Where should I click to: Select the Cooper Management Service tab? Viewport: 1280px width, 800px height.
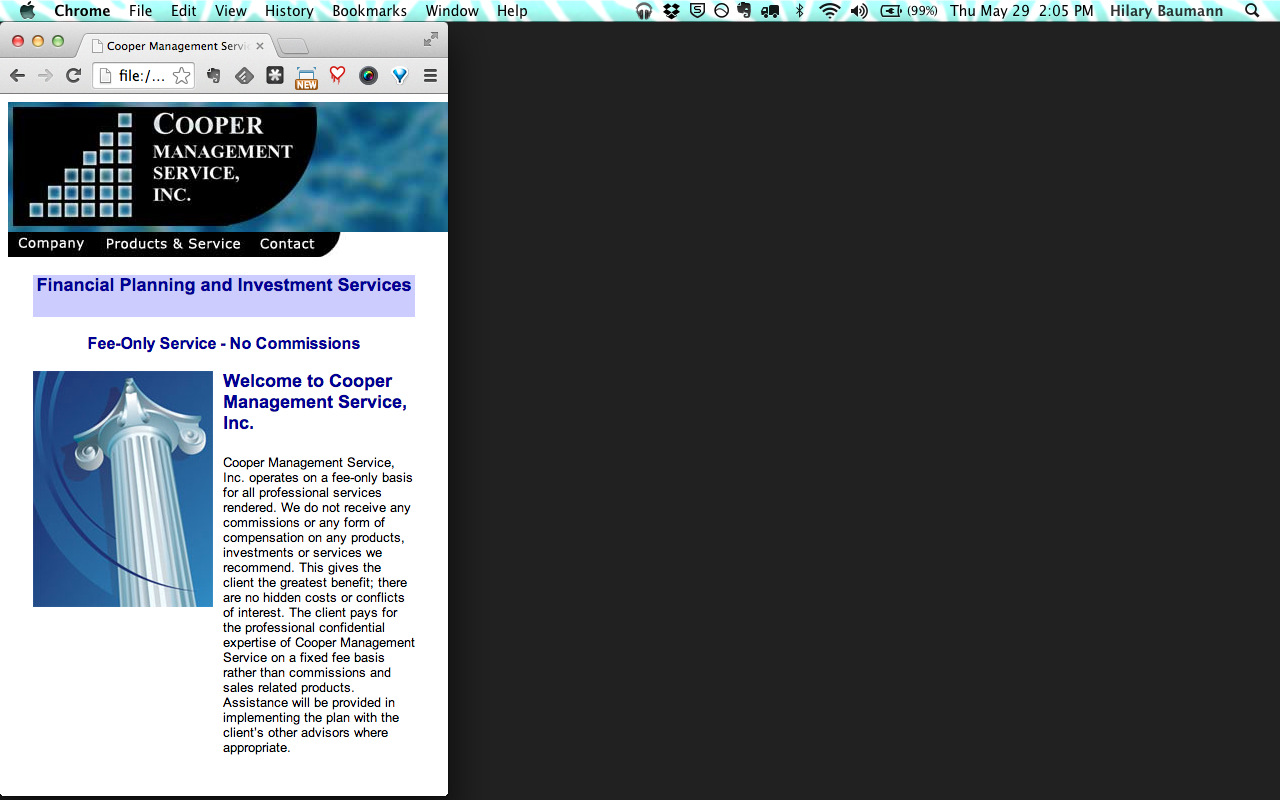tap(177, 46)
